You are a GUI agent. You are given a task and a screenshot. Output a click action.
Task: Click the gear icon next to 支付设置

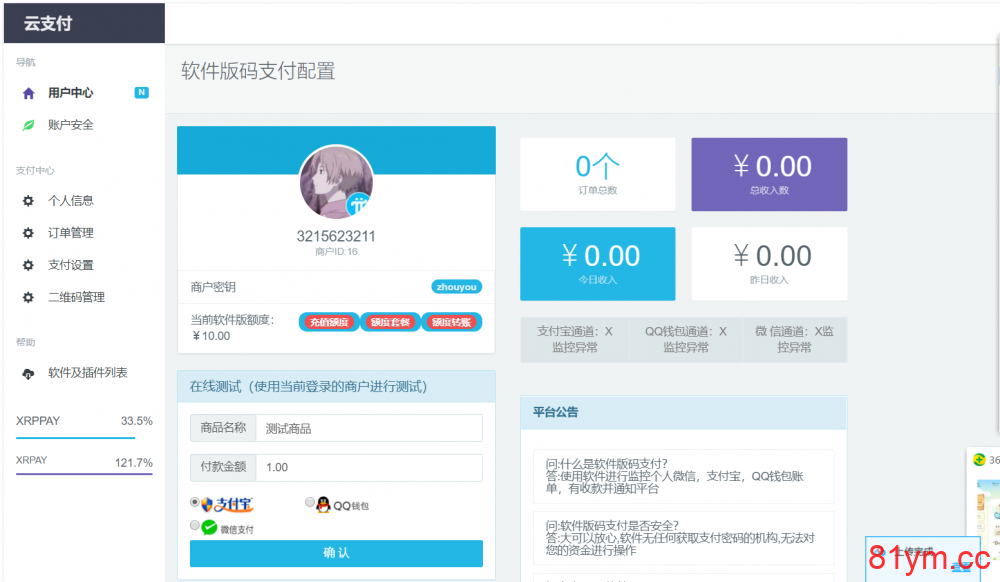[x=28, y=265]
